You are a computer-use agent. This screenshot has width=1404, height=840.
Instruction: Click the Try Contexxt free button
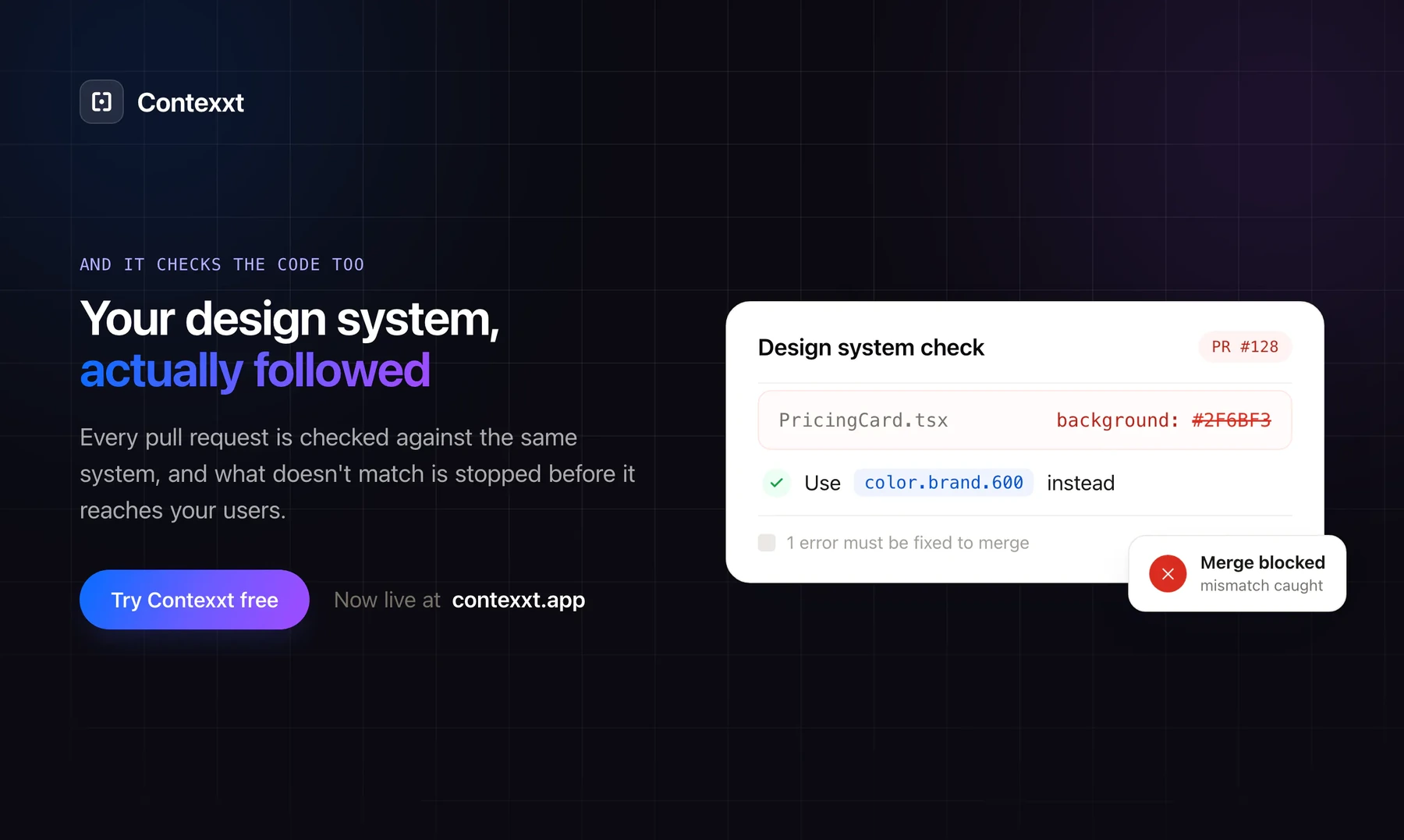click(x=194, y=600)
